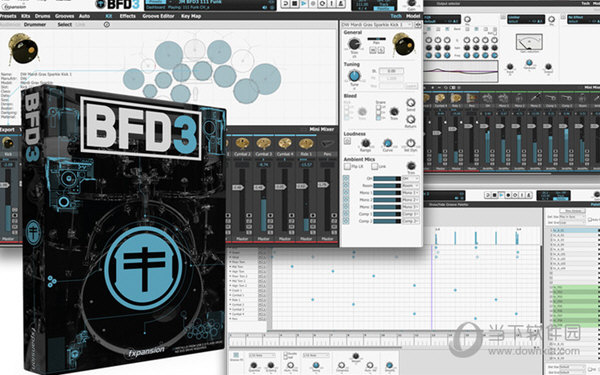
Task: Click the Cymbal 3 channel fader handle
Action: click(x=259, y=188)
